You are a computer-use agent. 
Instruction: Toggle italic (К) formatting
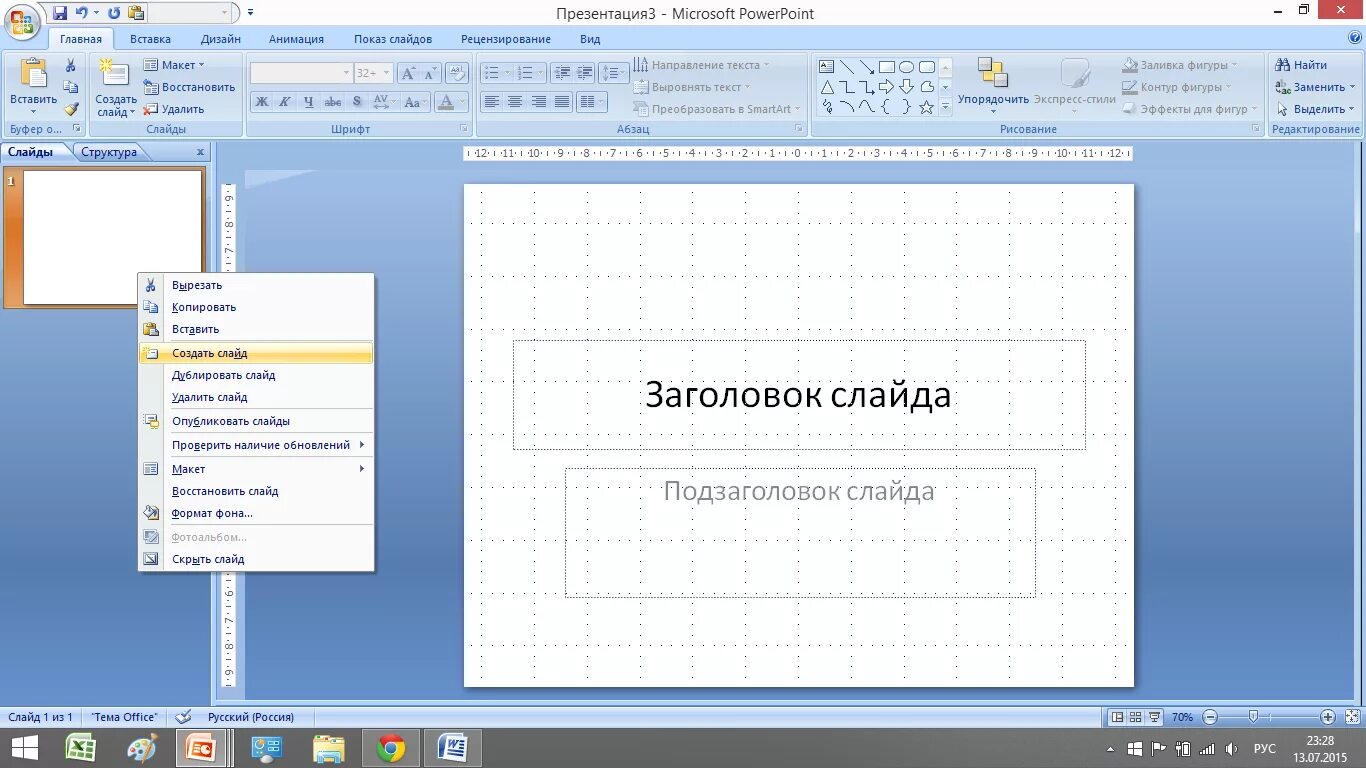[x=285, y=102]
